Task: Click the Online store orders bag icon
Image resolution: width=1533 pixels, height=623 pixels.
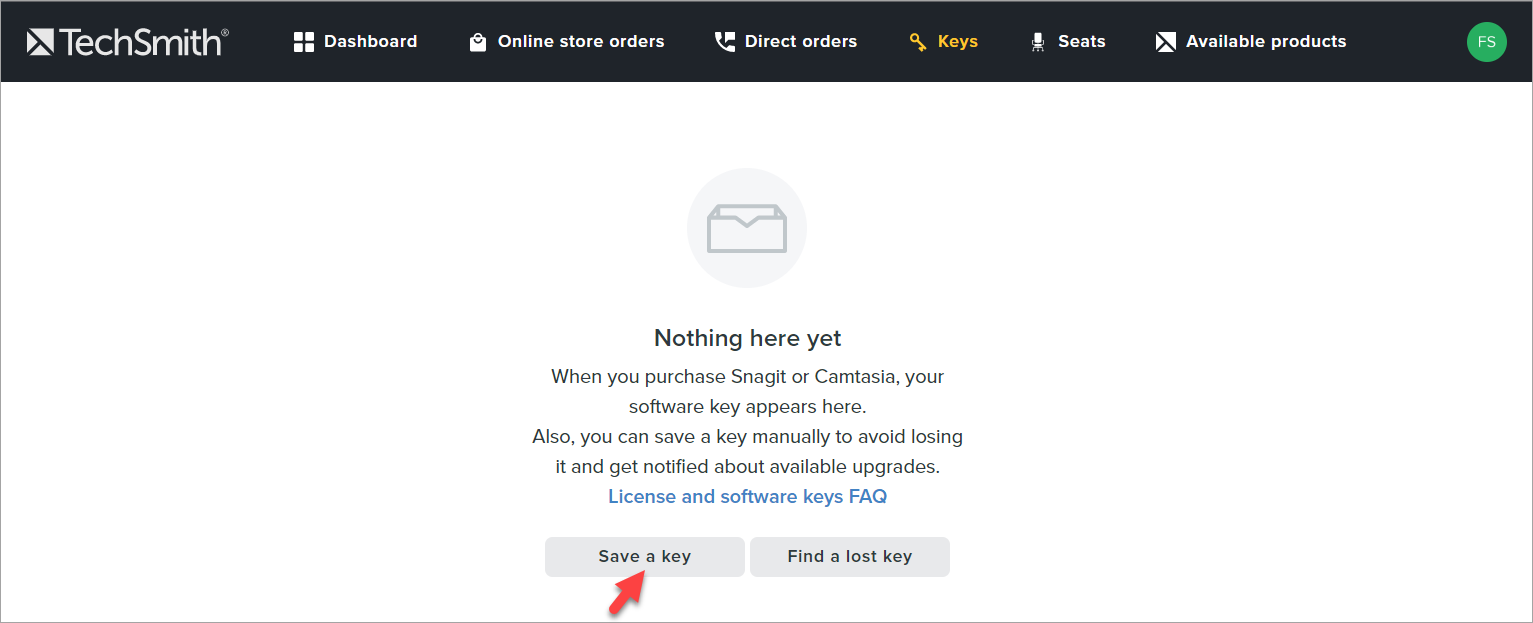Action: (478, 41)
